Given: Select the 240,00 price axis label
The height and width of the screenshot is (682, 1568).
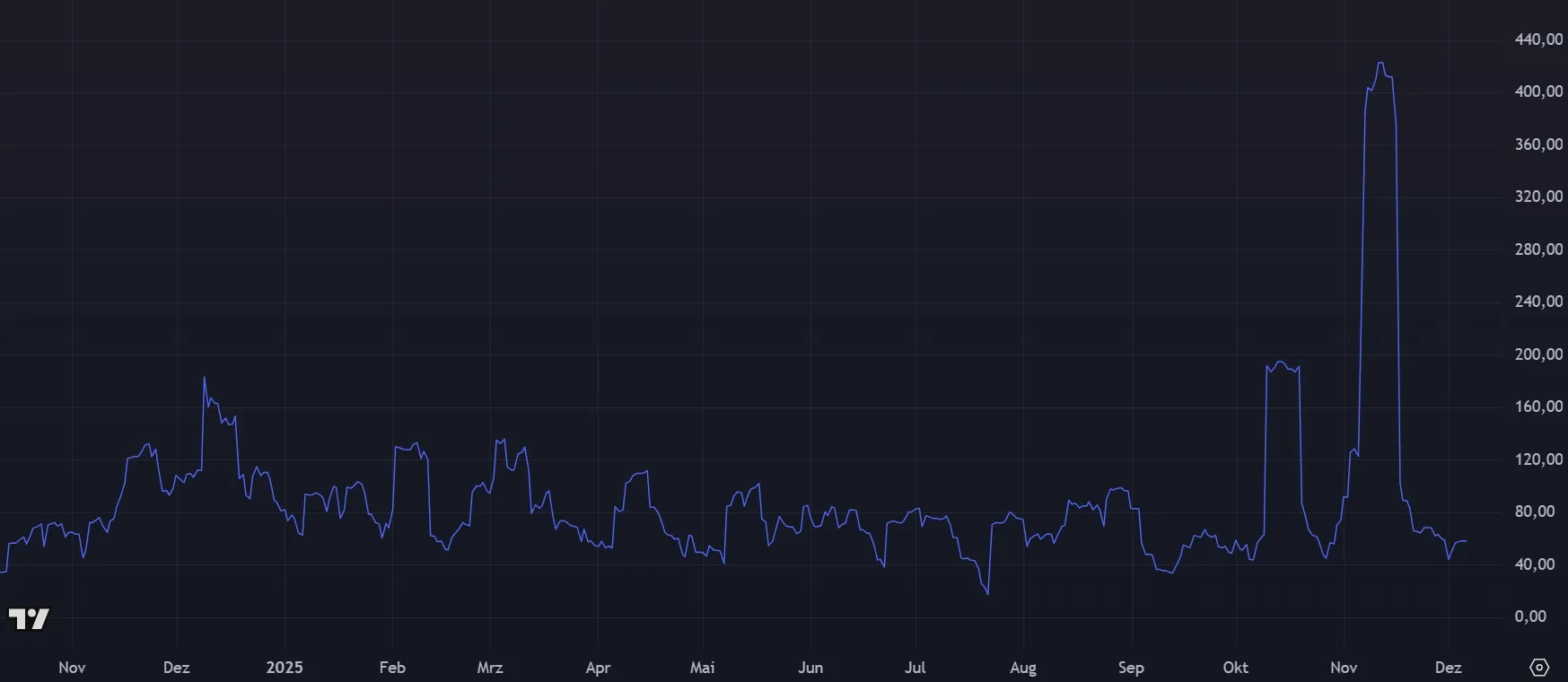Looking at the screenshot, I should click(1538, 302).
